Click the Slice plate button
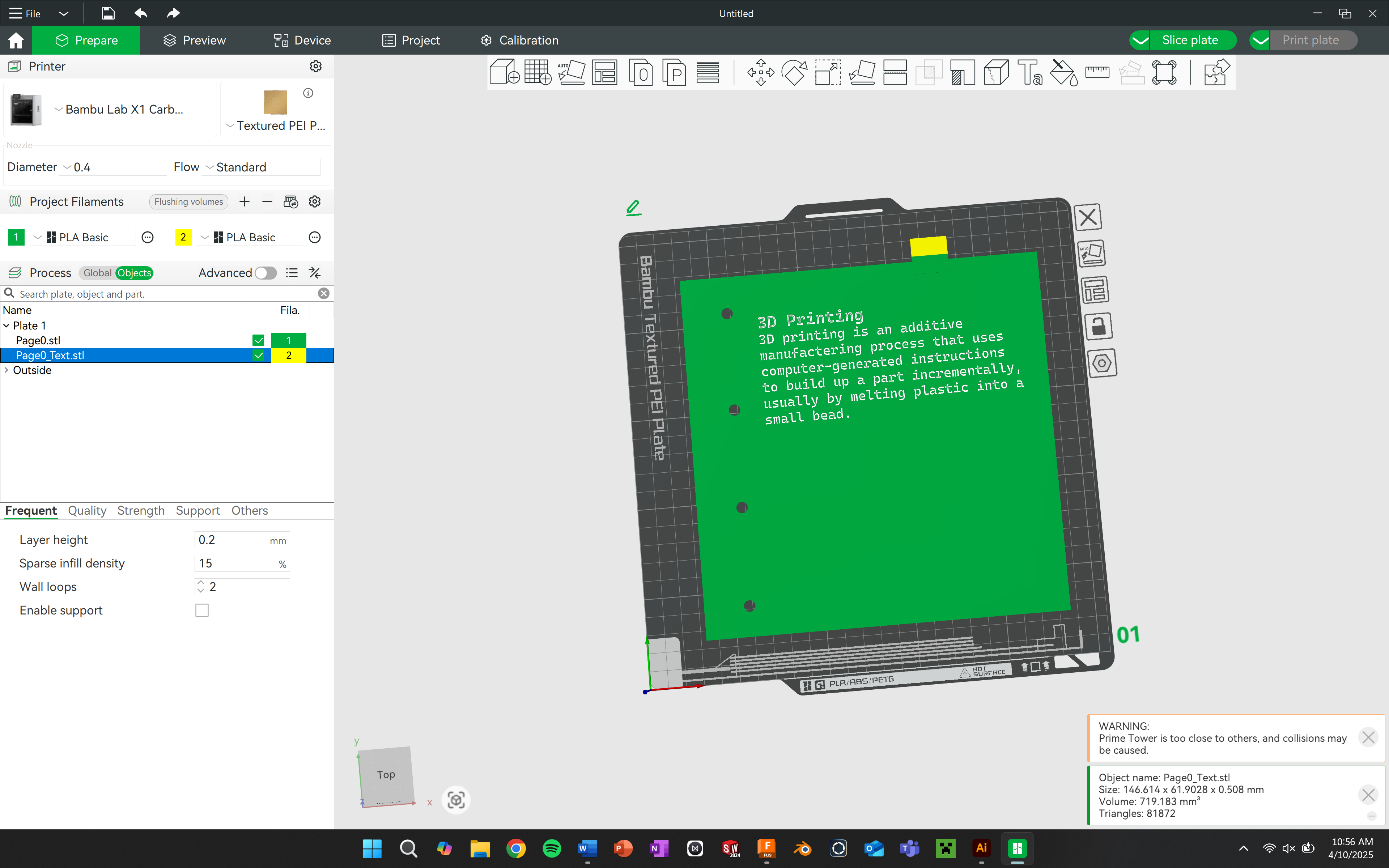This screenshot has width=1389, height=868. (1190, 40)
